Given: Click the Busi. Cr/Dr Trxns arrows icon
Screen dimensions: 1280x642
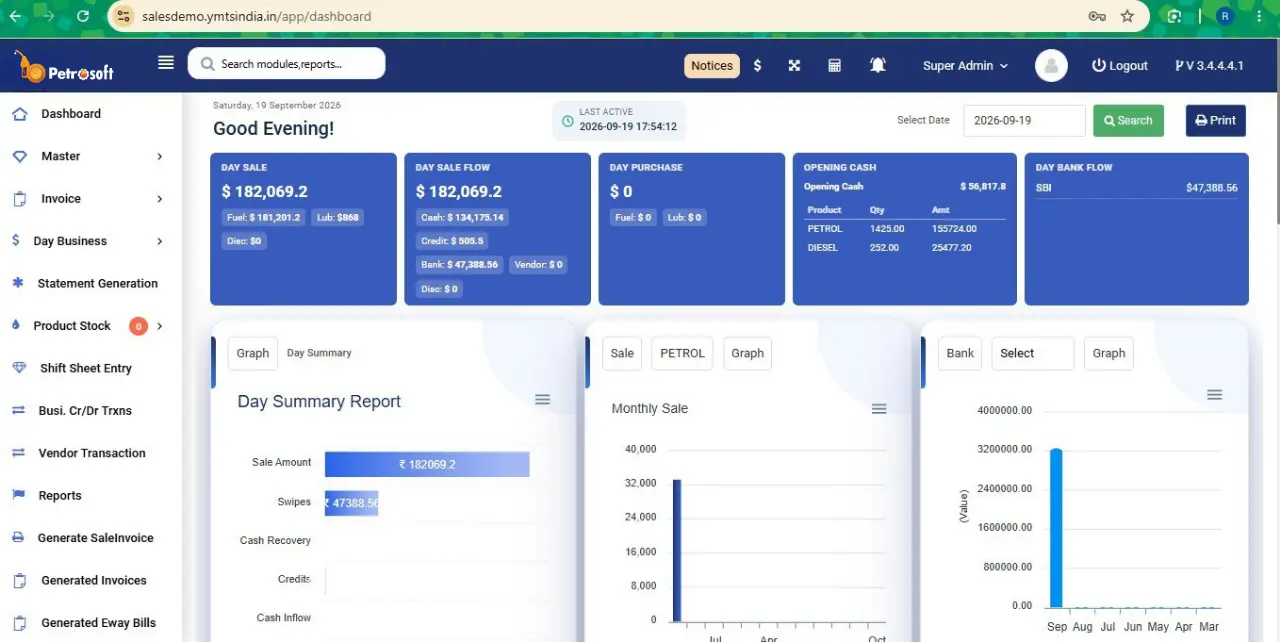Looking at the screenshot, I should tap(18, 411).
